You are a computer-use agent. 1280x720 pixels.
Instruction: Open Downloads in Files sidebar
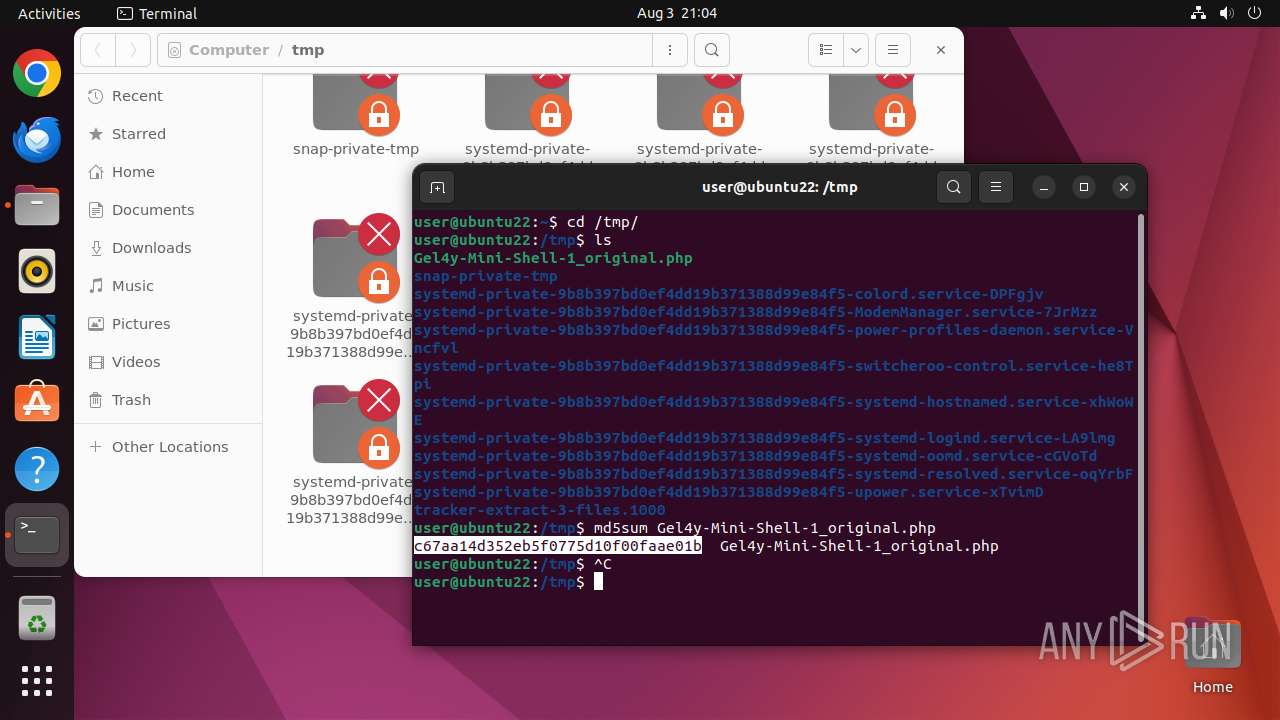(x=168, y=248)
